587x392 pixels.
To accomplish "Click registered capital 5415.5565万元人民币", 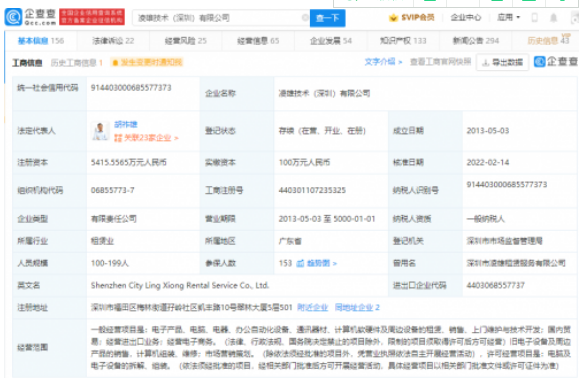I will pyautogui.click(x=129, y=162).
